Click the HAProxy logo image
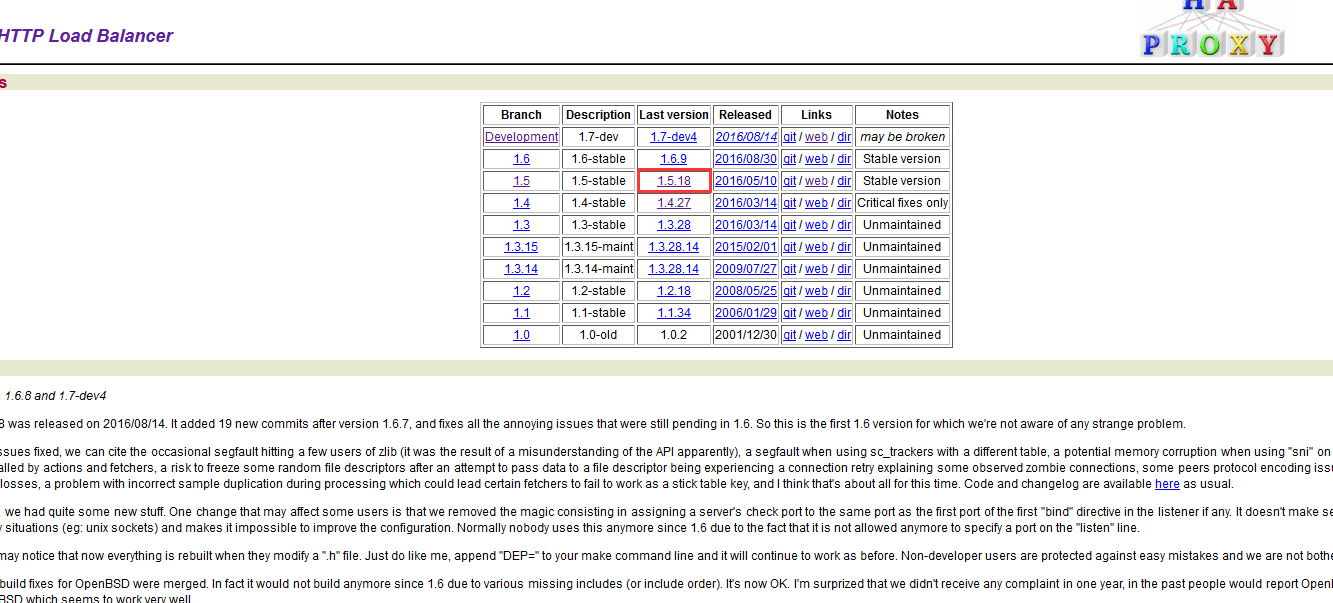The height and width of the screenshot is (603, 1333). (1212, 29)
